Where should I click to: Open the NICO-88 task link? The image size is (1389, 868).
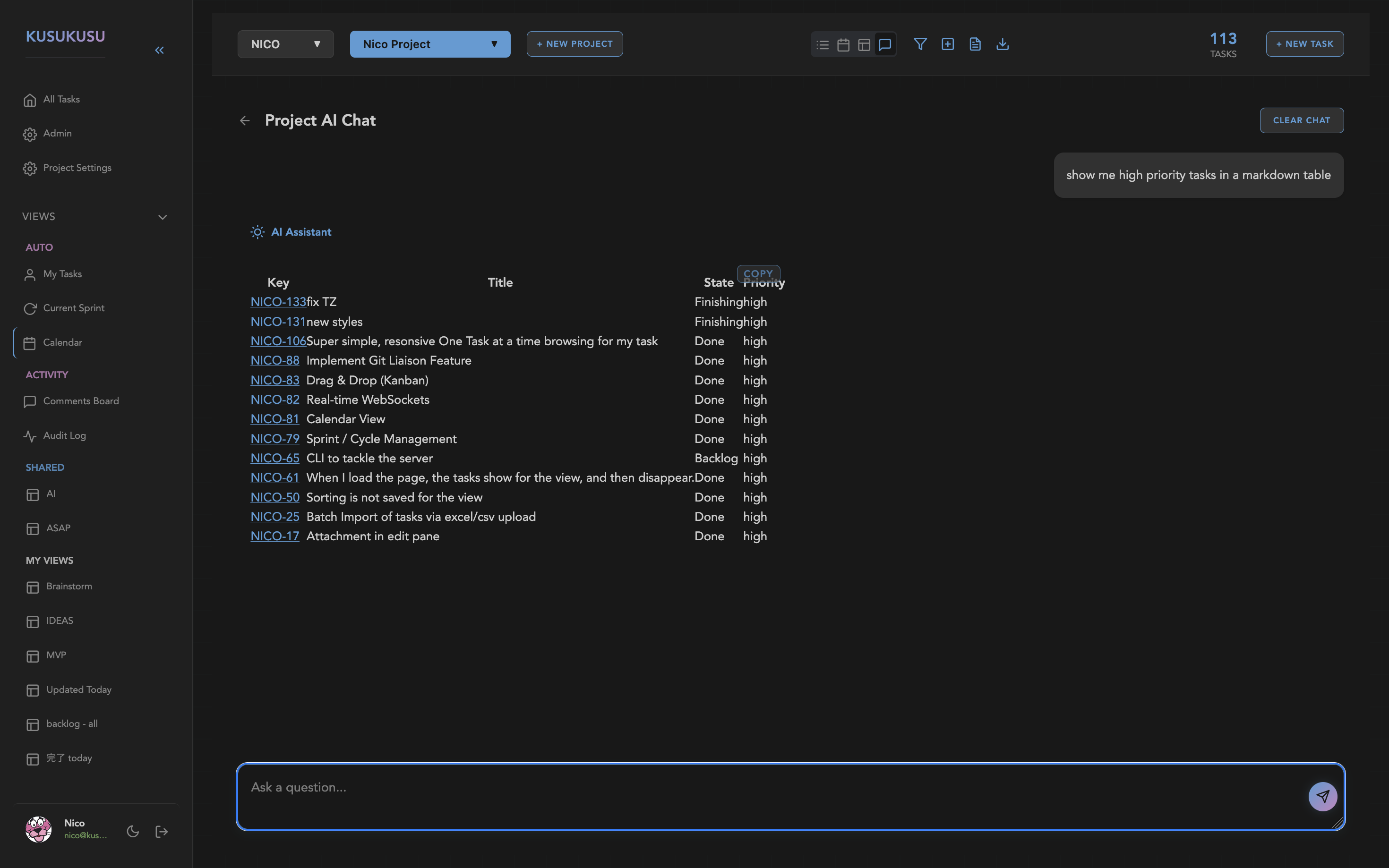(x=274, y=360)
